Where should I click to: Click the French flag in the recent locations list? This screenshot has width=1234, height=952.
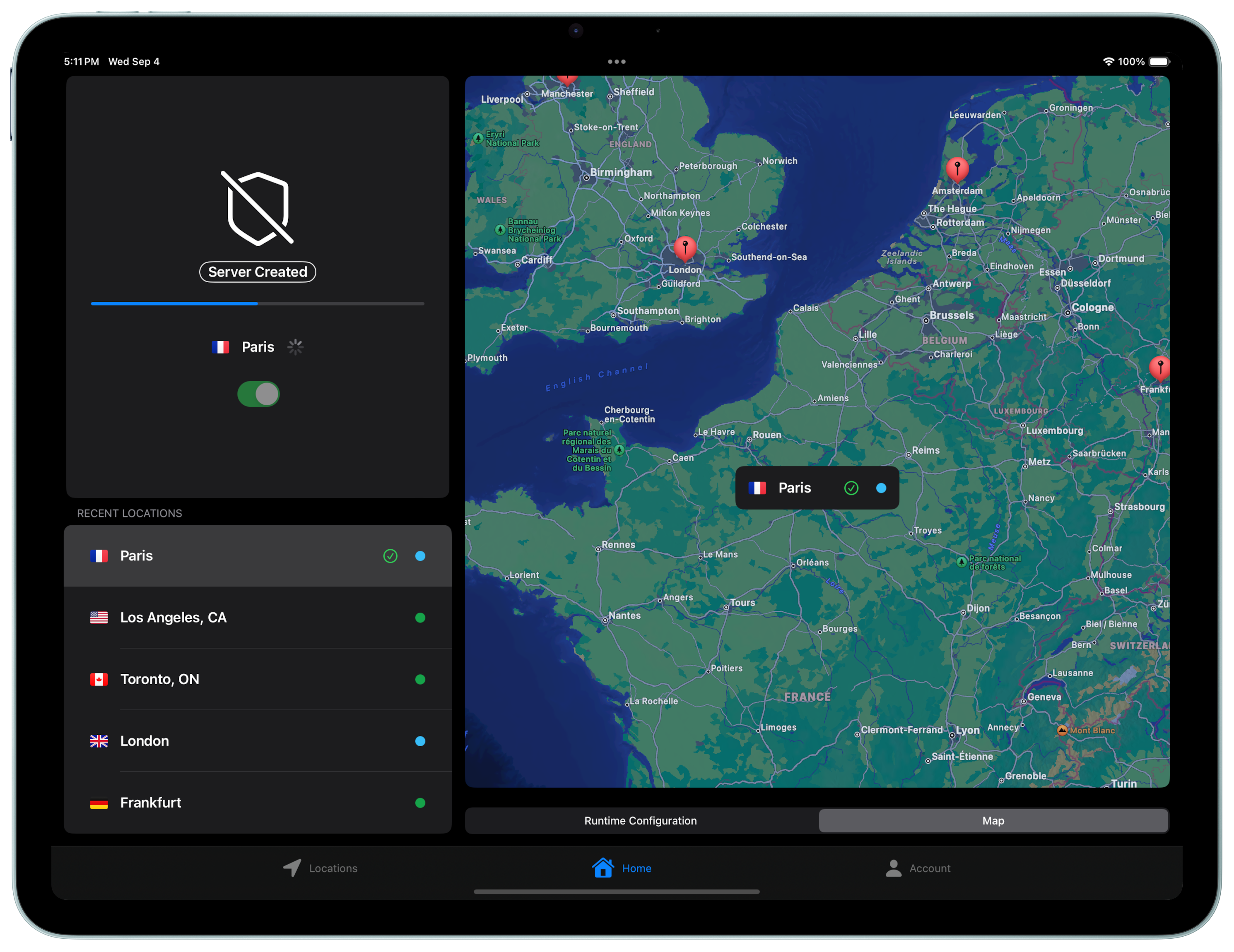click(x=99, y=556)
